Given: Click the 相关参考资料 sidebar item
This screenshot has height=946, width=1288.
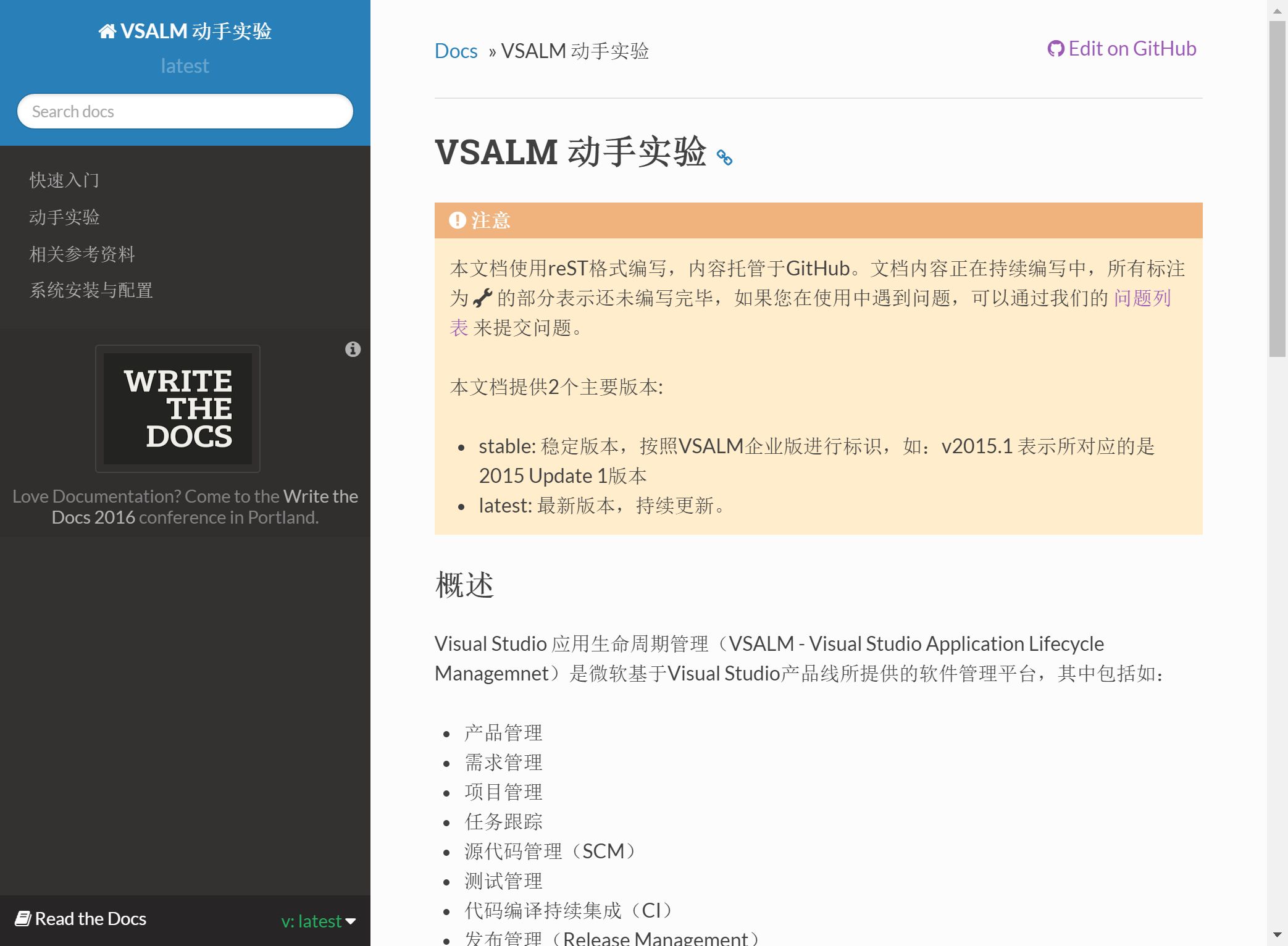Looking at the screenshot, I should click(x=82, y=253).
